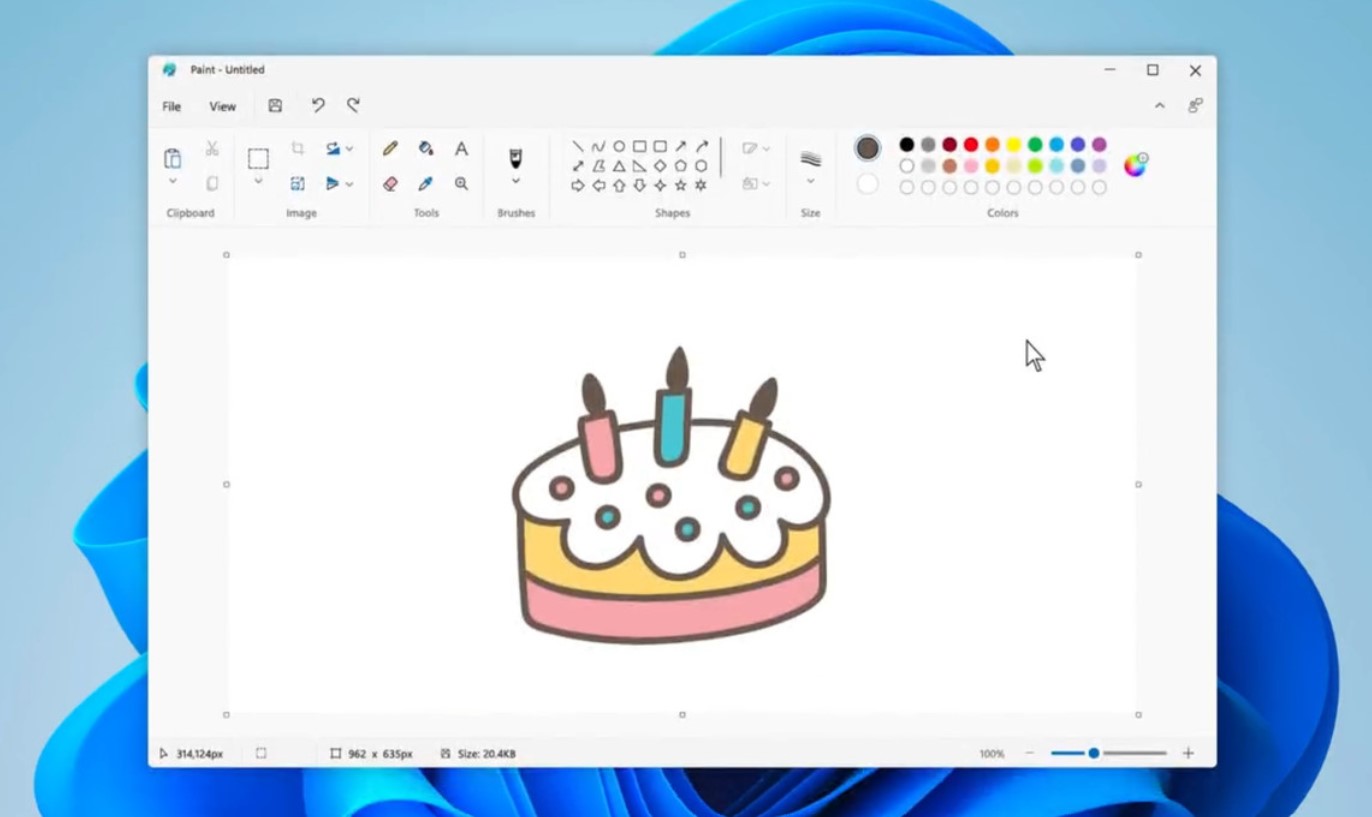This screenshot has height=817, width=1372.
Task: Expand the Paste options dropdown
Action: 172,182
